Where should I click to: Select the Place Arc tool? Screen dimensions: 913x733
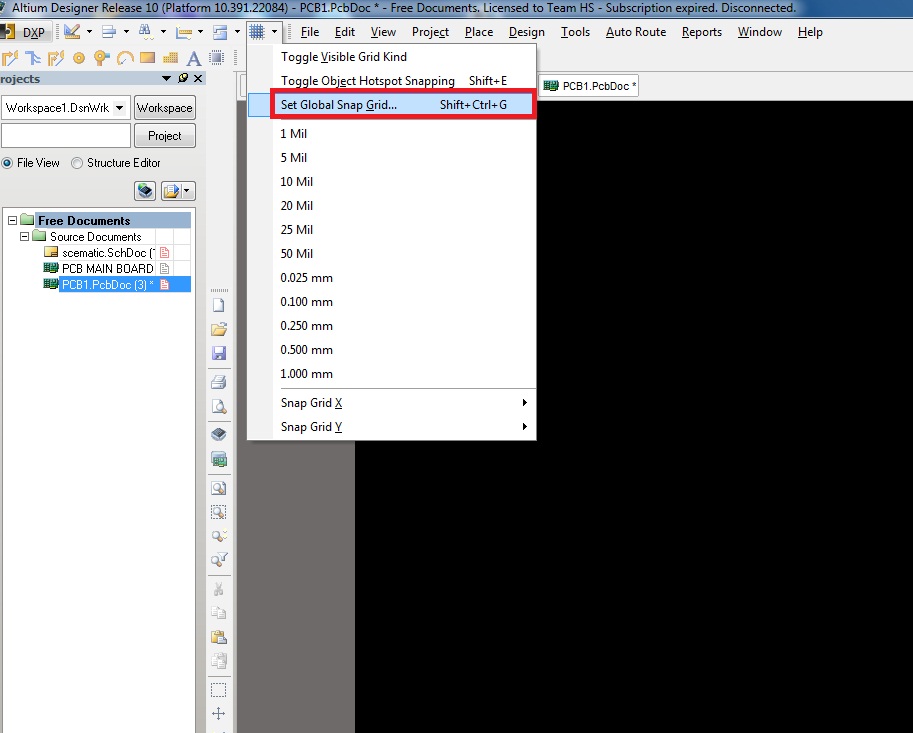[x=123, y=58]
